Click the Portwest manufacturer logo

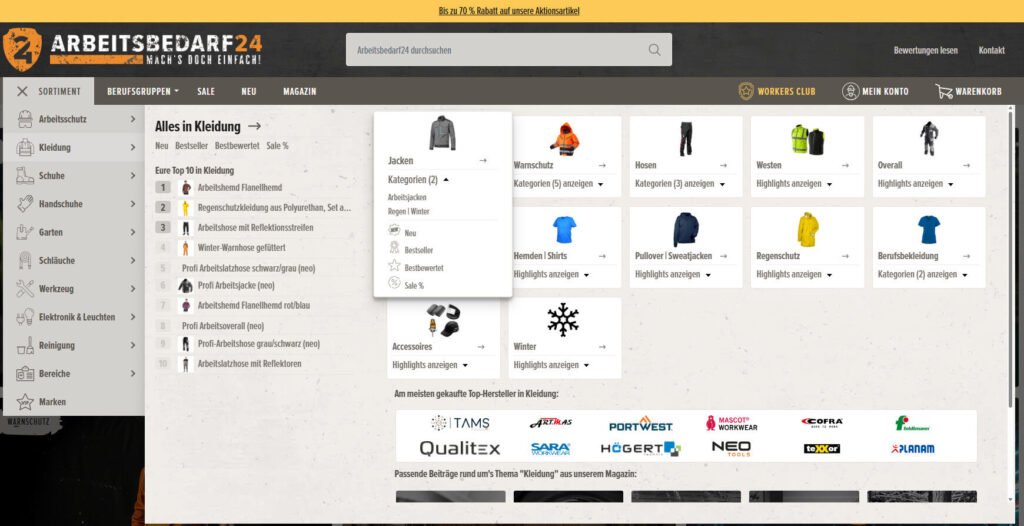(640, 423)
